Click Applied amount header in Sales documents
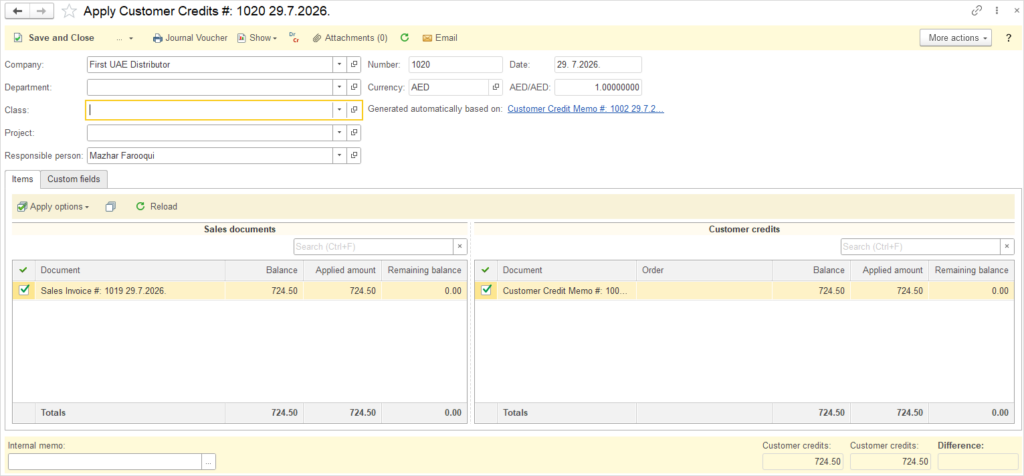Screen dimensions: 1024x476 [342, 270]
